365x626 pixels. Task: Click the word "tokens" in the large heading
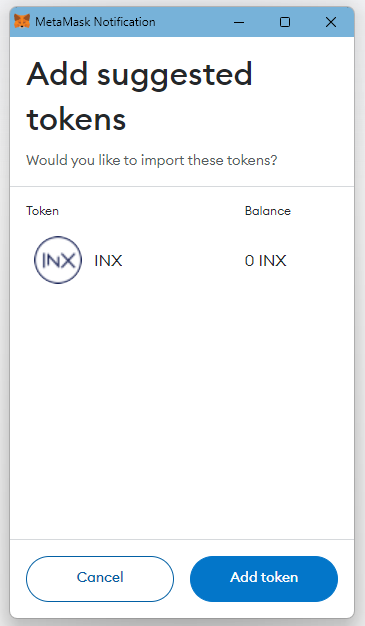click(x=76, y=119)
